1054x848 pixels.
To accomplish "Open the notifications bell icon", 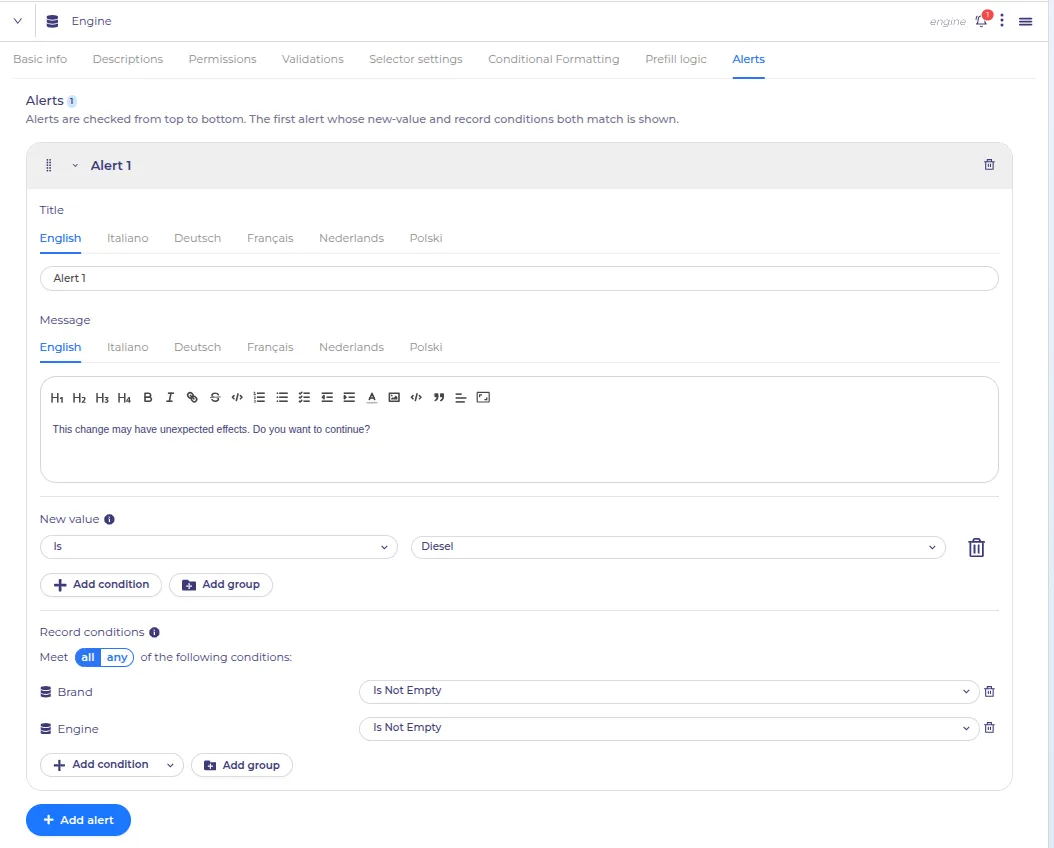I will pyautogui.click(x=981, y=21).
